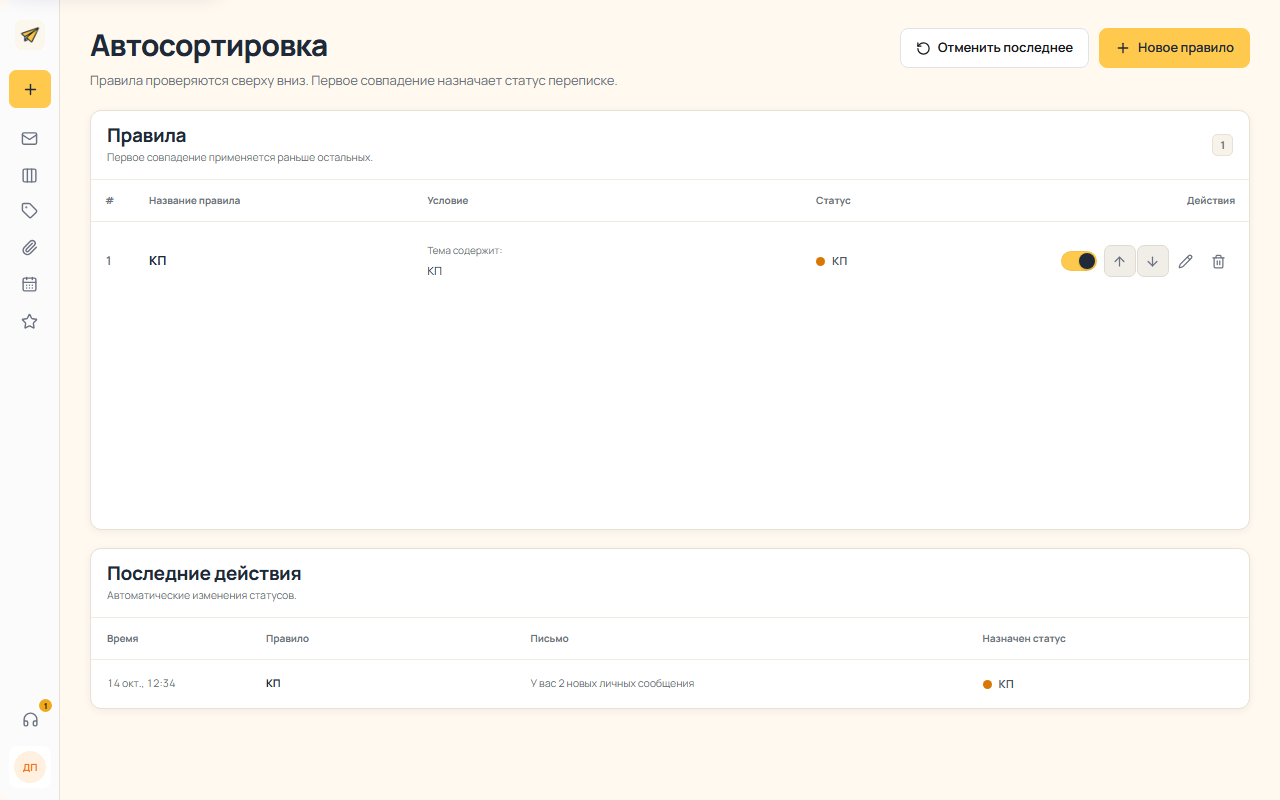Move the КП rule down
This screenshot has width=1280, height=800.
pos(1153,261)
